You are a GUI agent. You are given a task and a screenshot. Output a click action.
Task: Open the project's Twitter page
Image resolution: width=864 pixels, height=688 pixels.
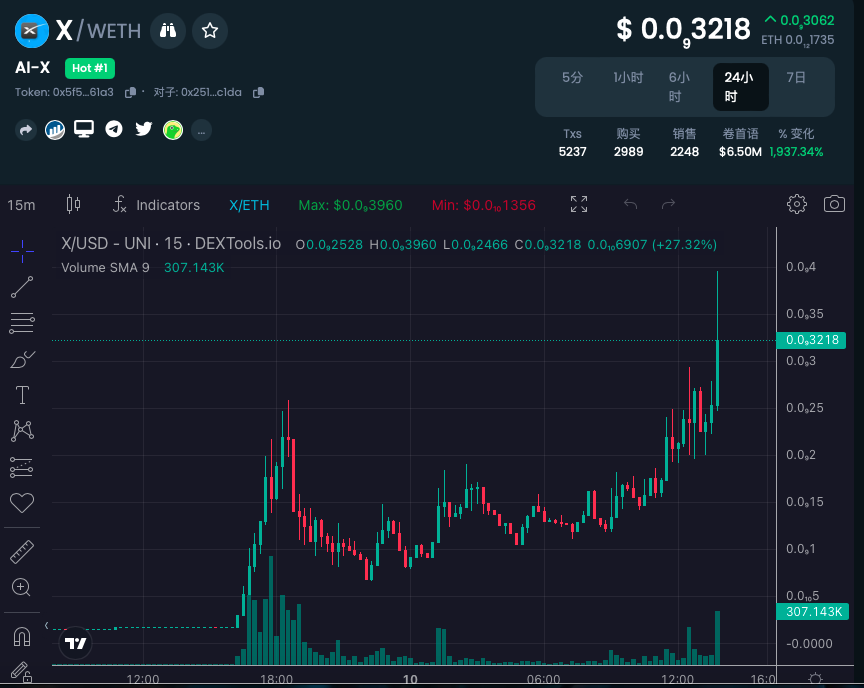143,129
